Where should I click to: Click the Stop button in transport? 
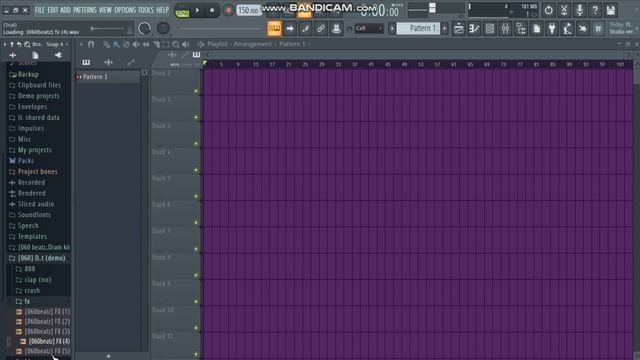tap(212, 10)
